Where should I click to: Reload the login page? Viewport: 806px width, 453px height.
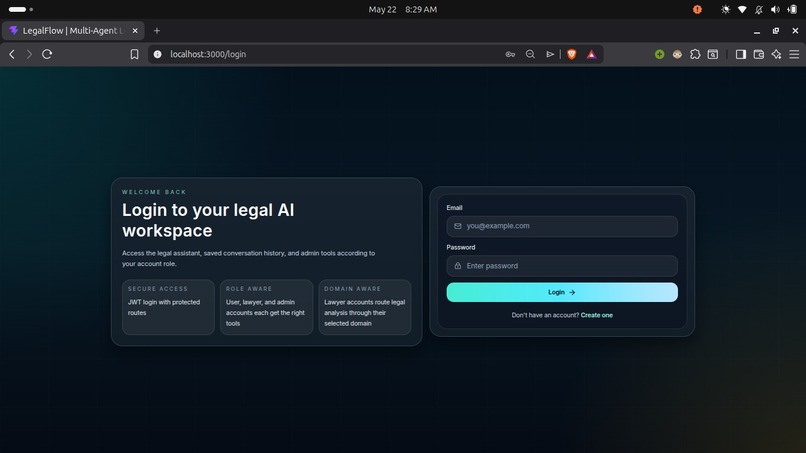point(47,54)
